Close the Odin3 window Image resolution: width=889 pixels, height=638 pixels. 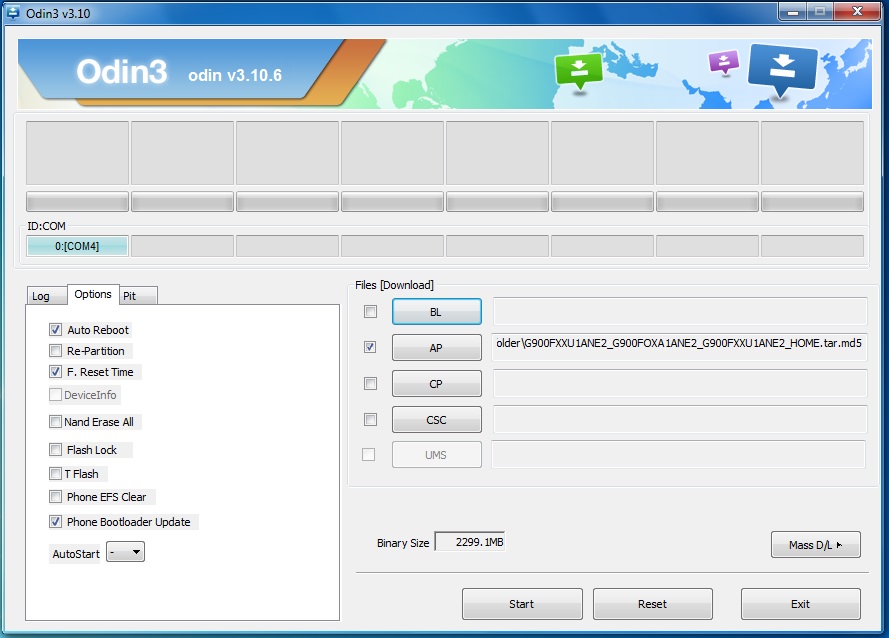(857, 11)
